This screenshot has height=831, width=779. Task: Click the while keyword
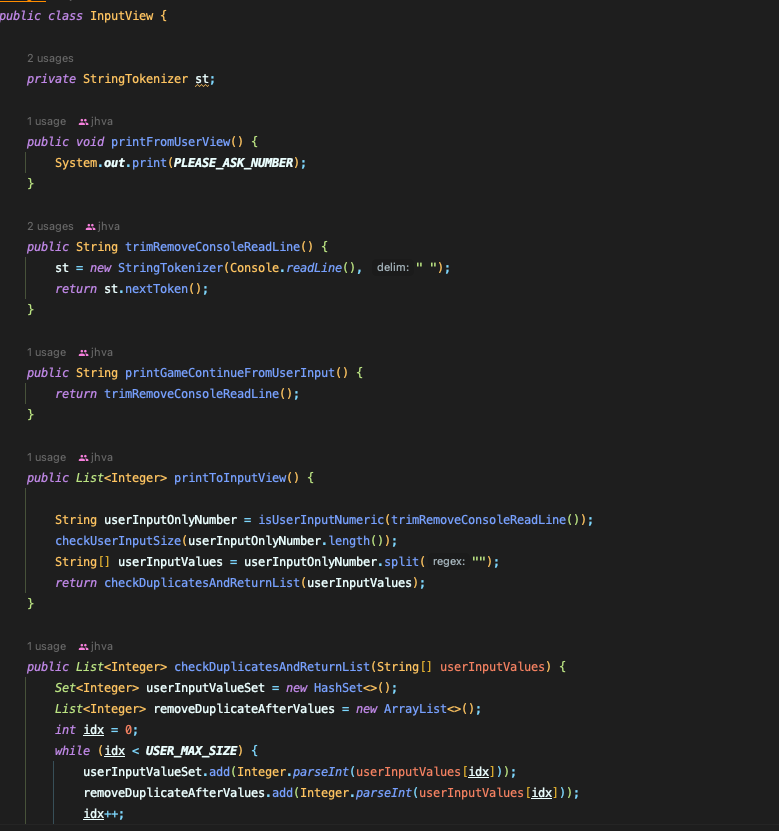(72, 751)
